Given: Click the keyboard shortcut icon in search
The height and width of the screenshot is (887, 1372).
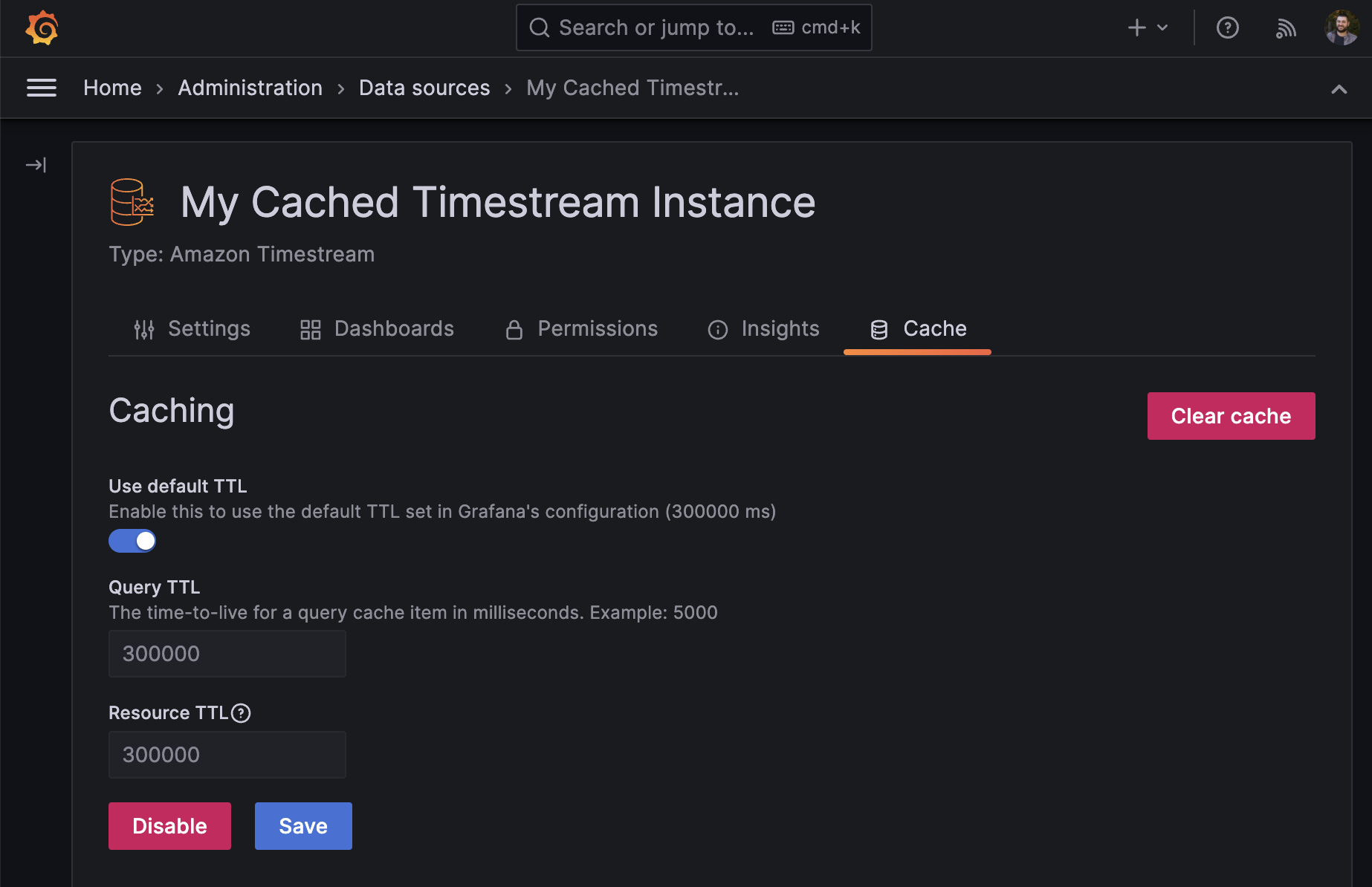Looking at the screenshot, I should pyautogui.click(x=783, y=27).
